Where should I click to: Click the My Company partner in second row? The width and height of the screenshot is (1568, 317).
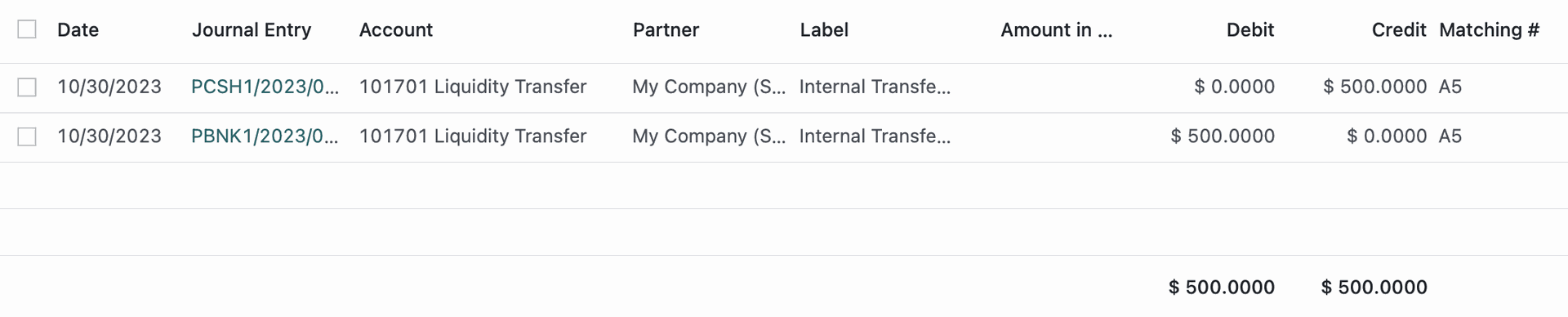[709, 136]
